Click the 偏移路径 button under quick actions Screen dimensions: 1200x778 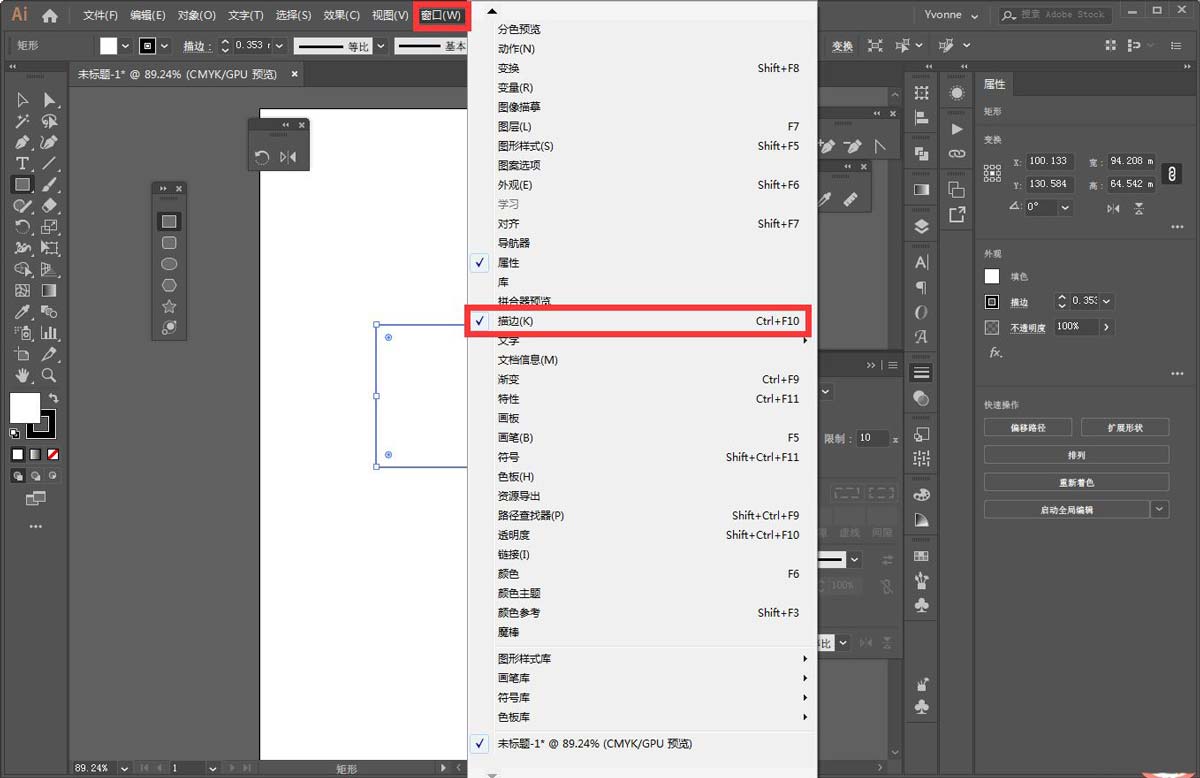1027,427
